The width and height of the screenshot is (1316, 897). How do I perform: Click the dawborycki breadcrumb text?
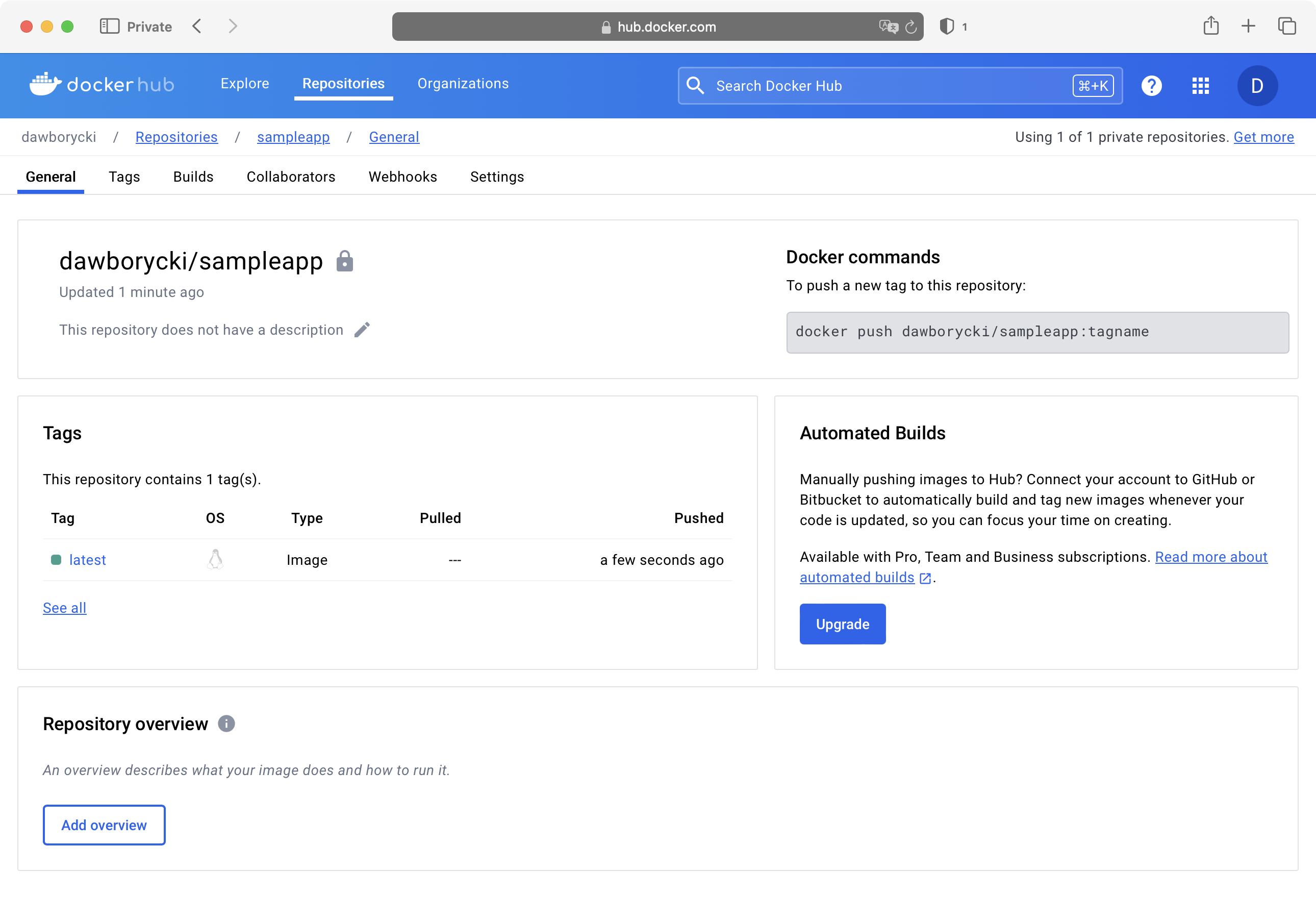coord(58,137)
